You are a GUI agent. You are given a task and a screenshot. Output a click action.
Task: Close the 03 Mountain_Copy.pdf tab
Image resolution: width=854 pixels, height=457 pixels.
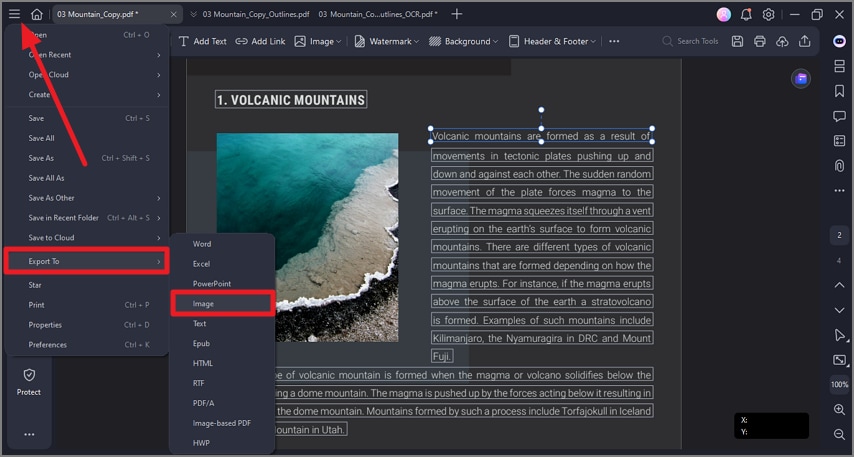pyautogui.click(x=174, y=15)
